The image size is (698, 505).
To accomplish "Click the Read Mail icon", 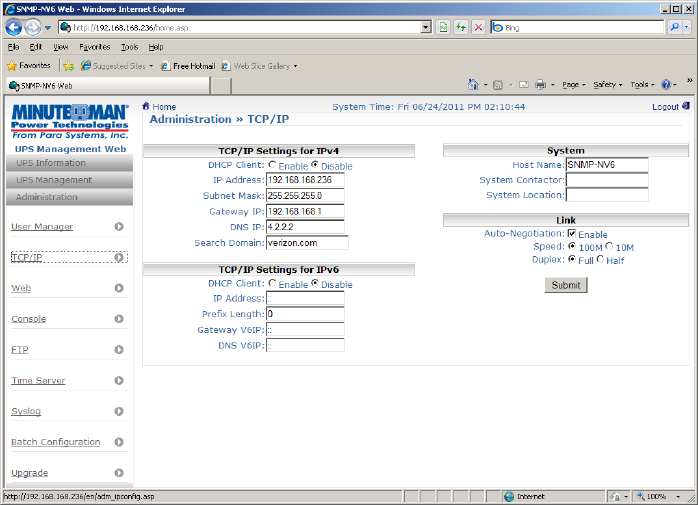I will click(x=524, y=85).
